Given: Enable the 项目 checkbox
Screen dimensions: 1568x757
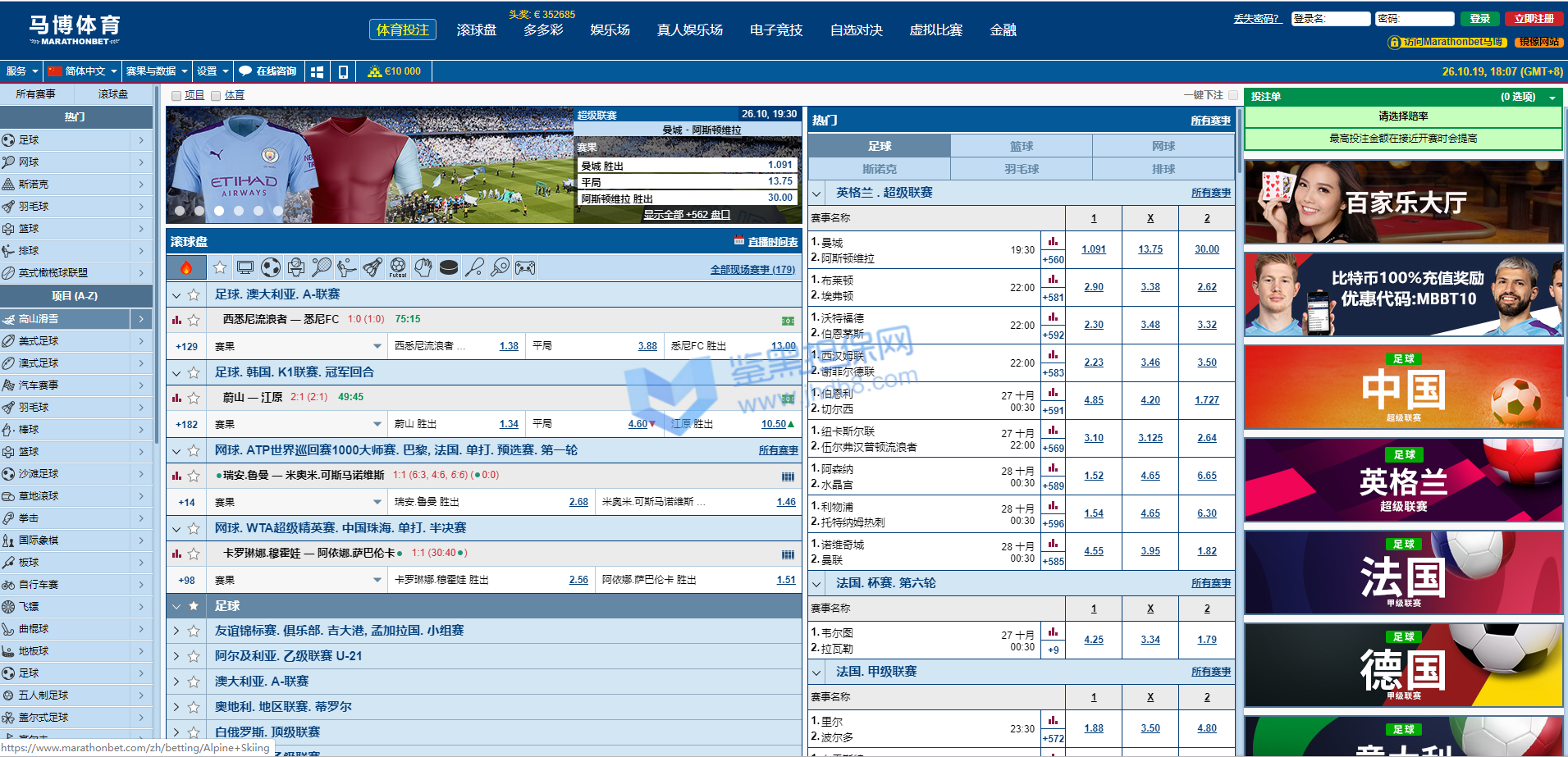Looking at the screenshot, I should pyautogui.click(x=176, y=96).
